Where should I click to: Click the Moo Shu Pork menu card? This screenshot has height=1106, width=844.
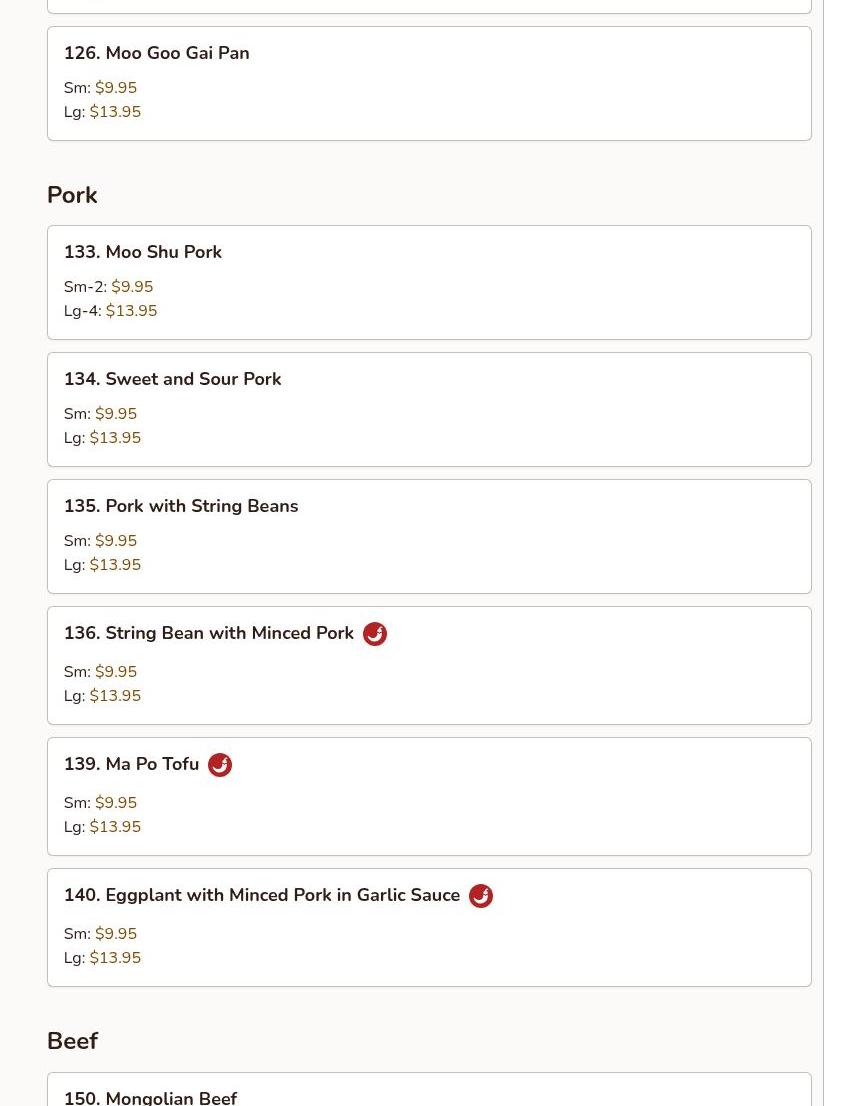pos(429,282)
